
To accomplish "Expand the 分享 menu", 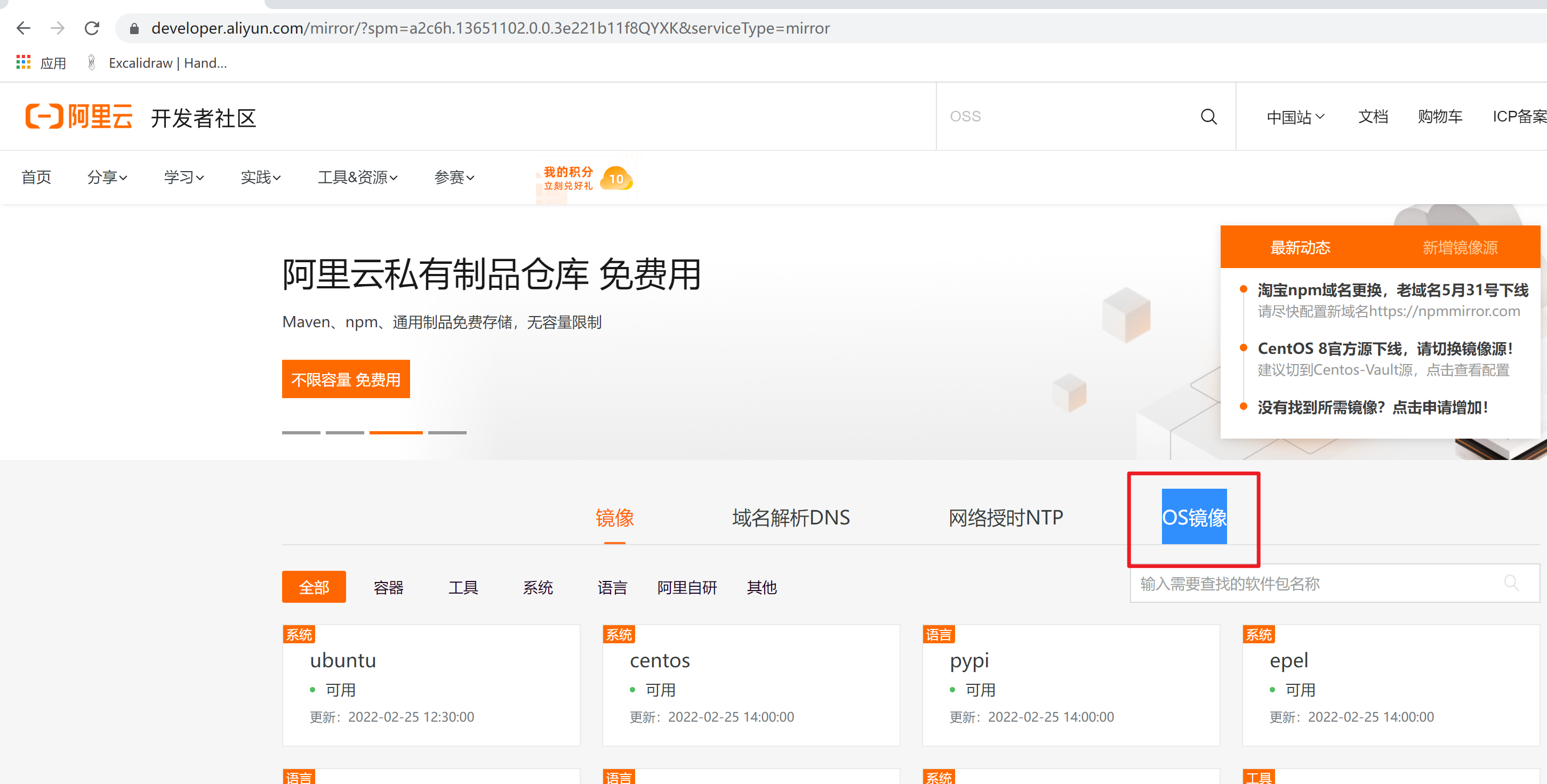I will coord(107,177).
